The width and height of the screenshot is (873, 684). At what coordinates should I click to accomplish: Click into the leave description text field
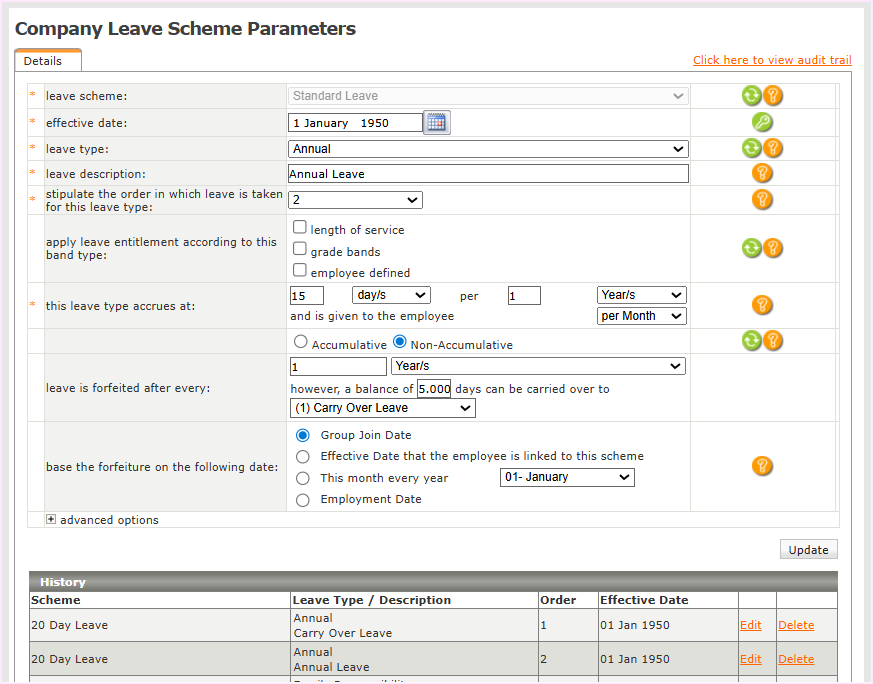coord(488,174)
